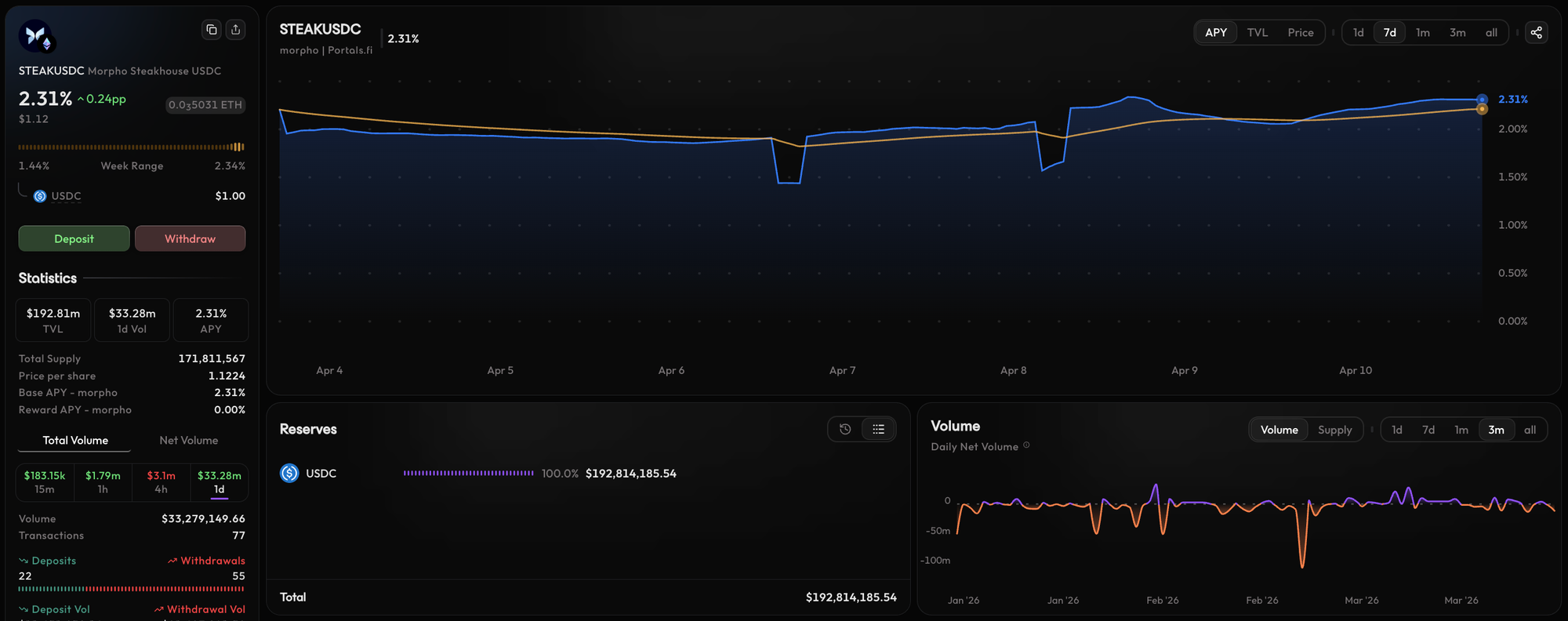This screenshot has width=1568, height=621.
Task: Click the Reserves history clock icon
Action: click(845, 429)
